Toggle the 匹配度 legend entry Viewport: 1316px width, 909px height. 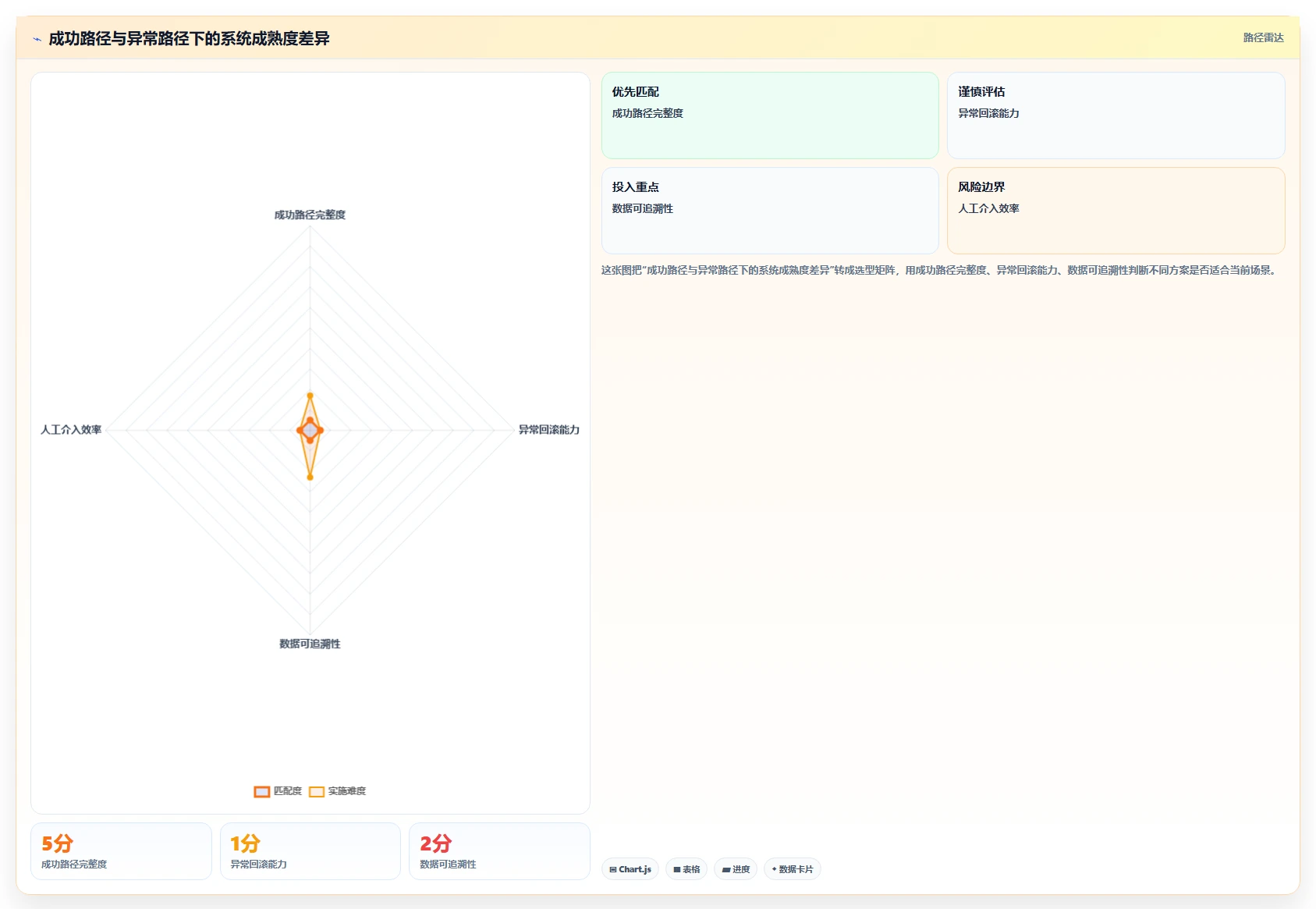click(x=278, y=791)
